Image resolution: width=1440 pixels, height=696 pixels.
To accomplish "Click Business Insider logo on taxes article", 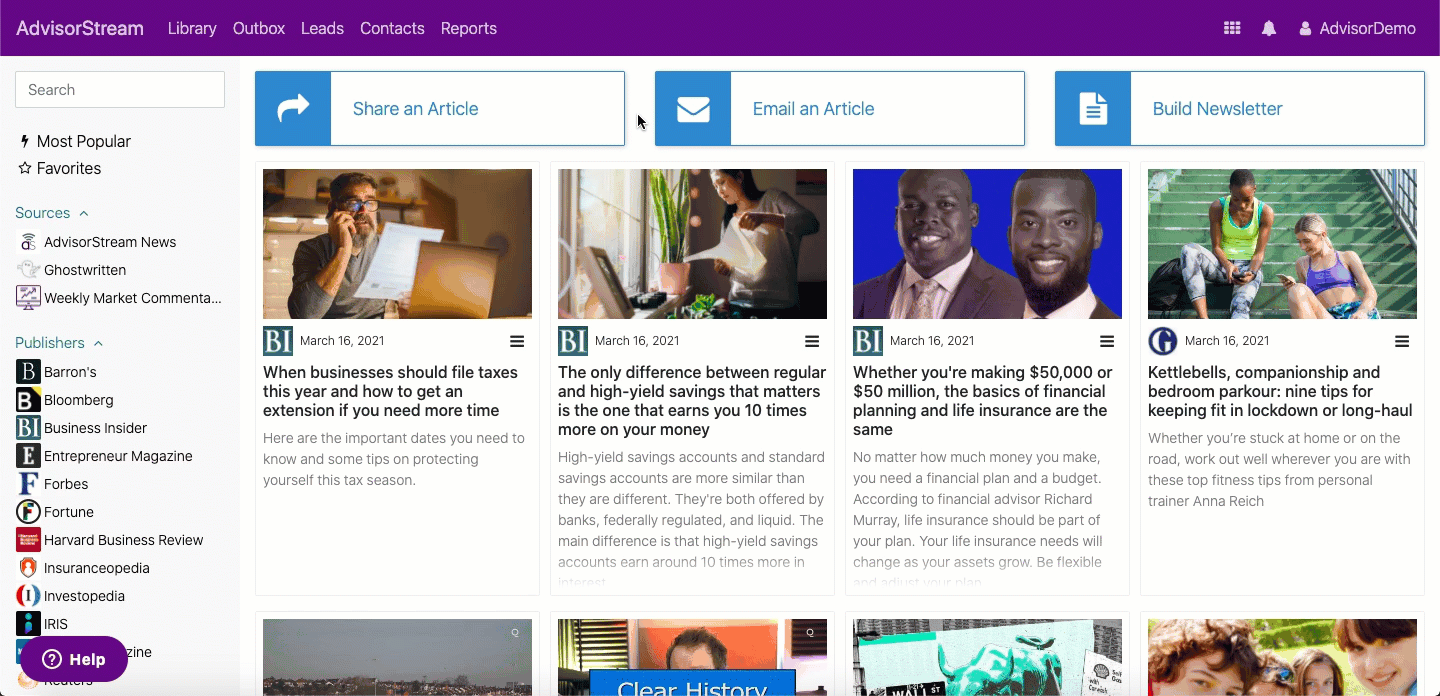I will click(278, 341).
